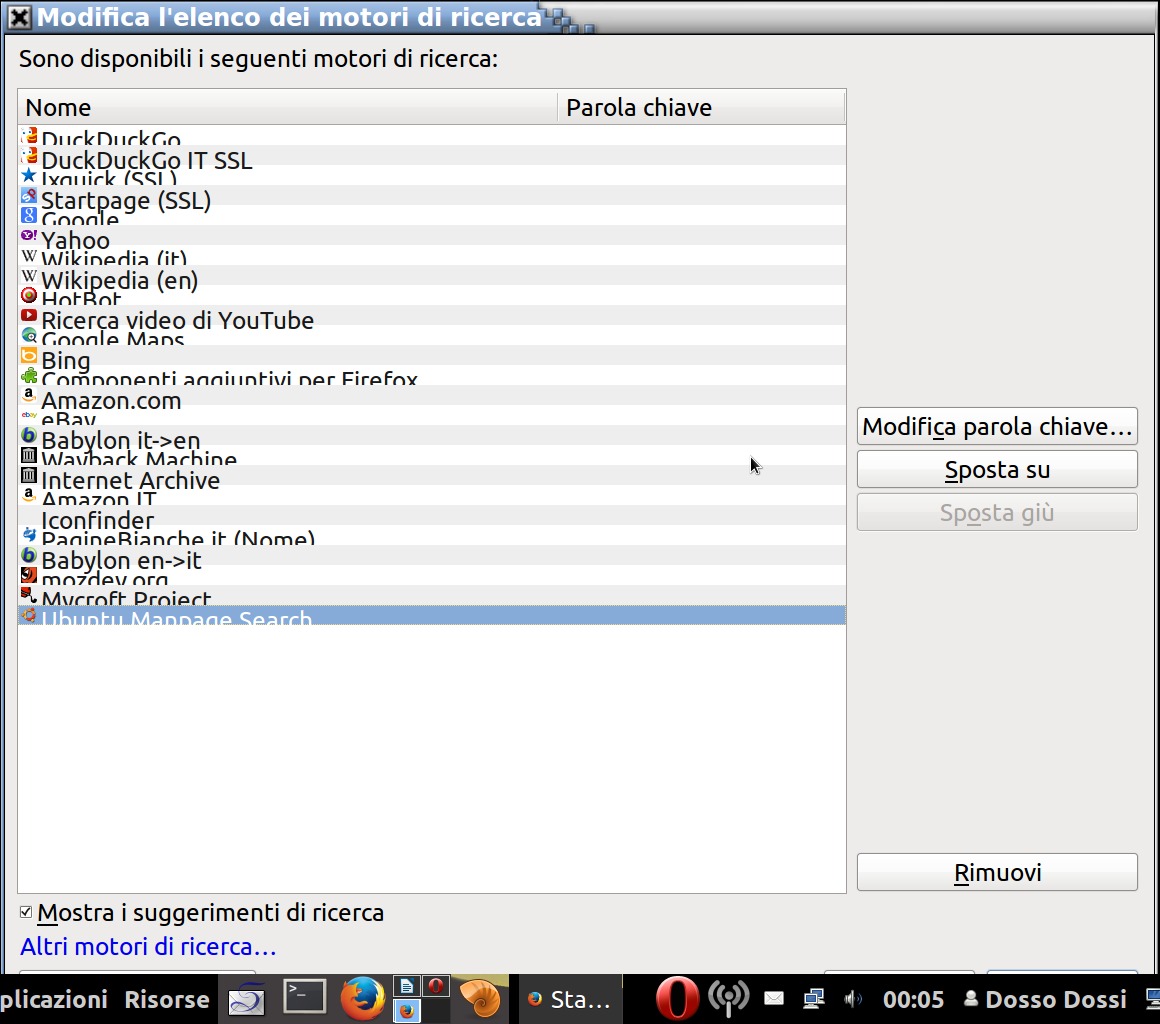Select the Amazon IT row
Viewport: 1160px width, 1024px height.
(x=432, y=495)
